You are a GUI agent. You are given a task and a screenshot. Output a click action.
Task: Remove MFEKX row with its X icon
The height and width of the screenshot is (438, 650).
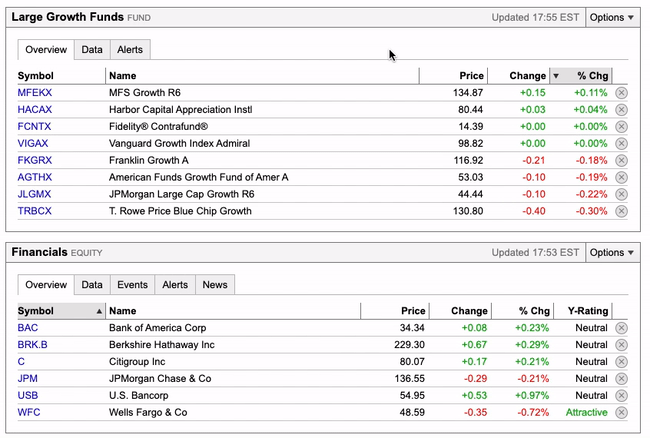point(621,92)
